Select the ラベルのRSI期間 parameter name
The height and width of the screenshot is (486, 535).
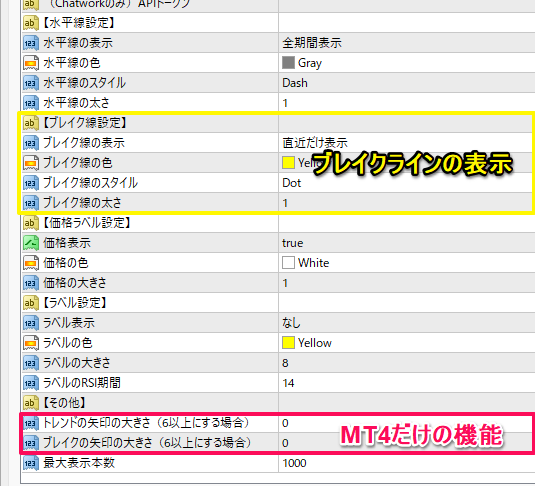point(82,383)
